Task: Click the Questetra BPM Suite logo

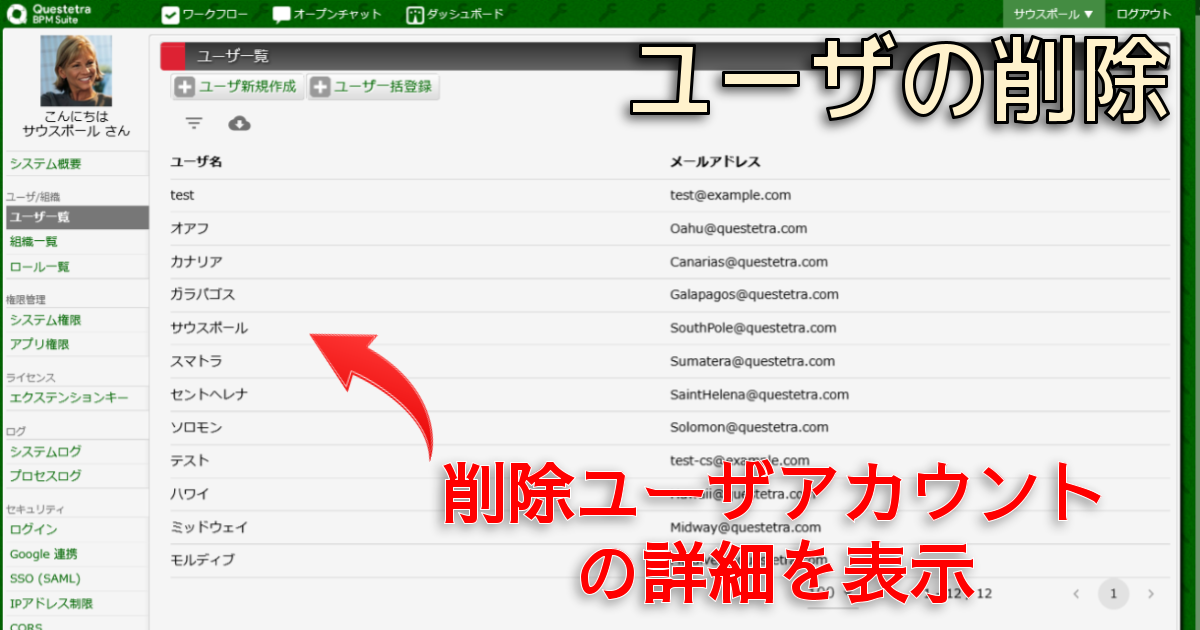Action: [47, 14]
